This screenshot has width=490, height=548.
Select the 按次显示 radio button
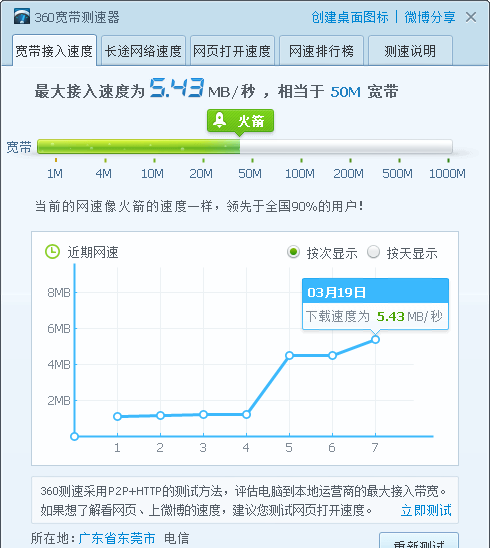coord(293,252)
